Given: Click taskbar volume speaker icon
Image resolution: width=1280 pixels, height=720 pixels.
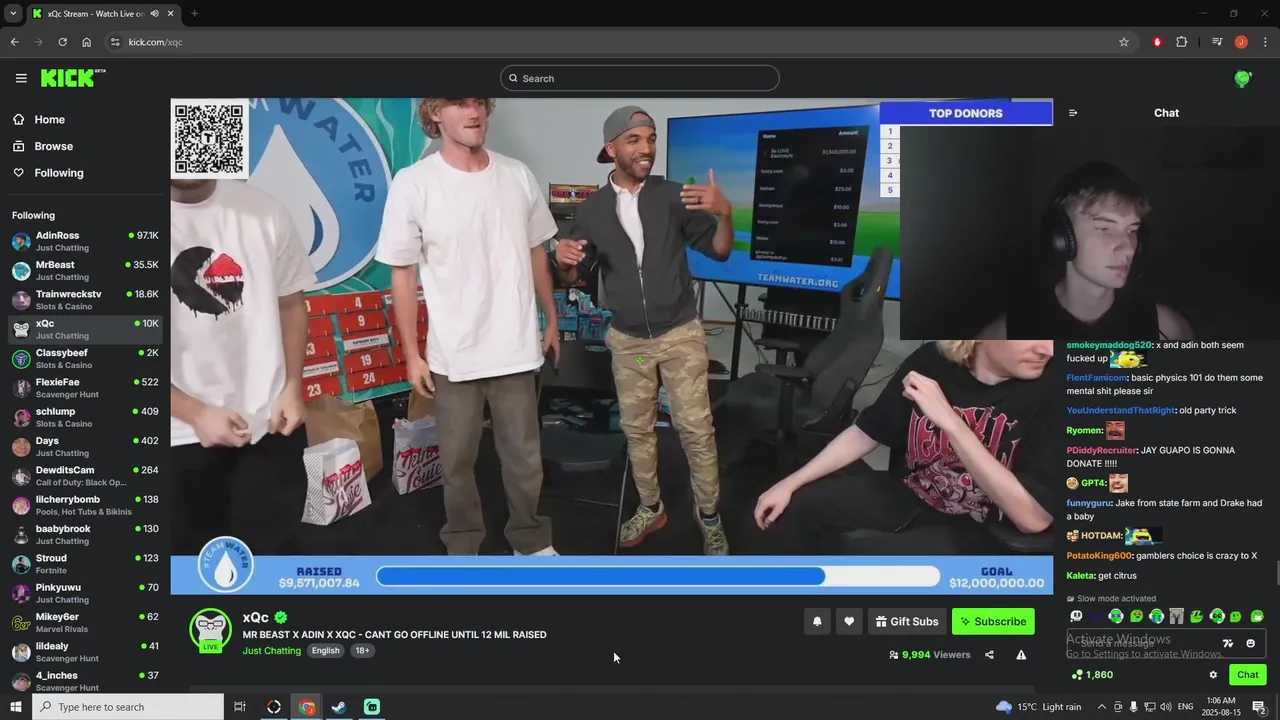Looking at the screenshot, I should (1167, 707).
